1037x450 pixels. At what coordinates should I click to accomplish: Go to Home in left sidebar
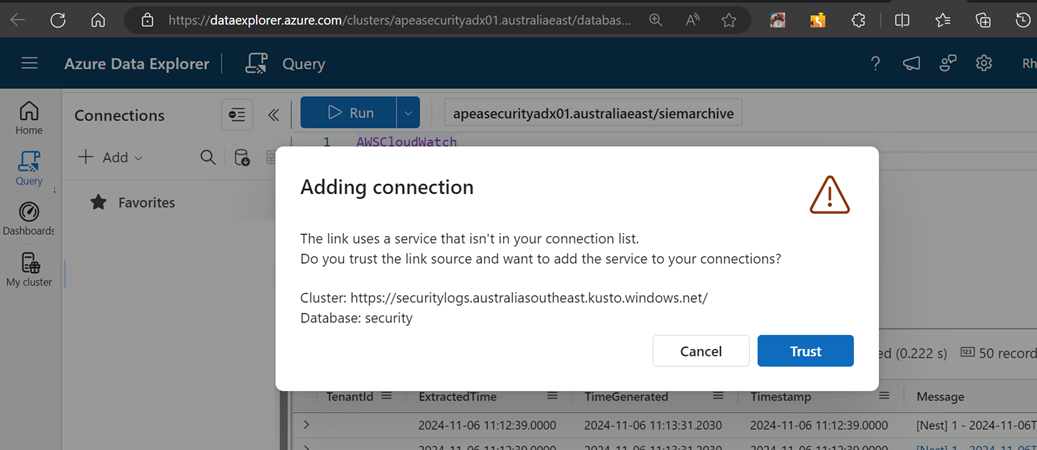(29, 118)
